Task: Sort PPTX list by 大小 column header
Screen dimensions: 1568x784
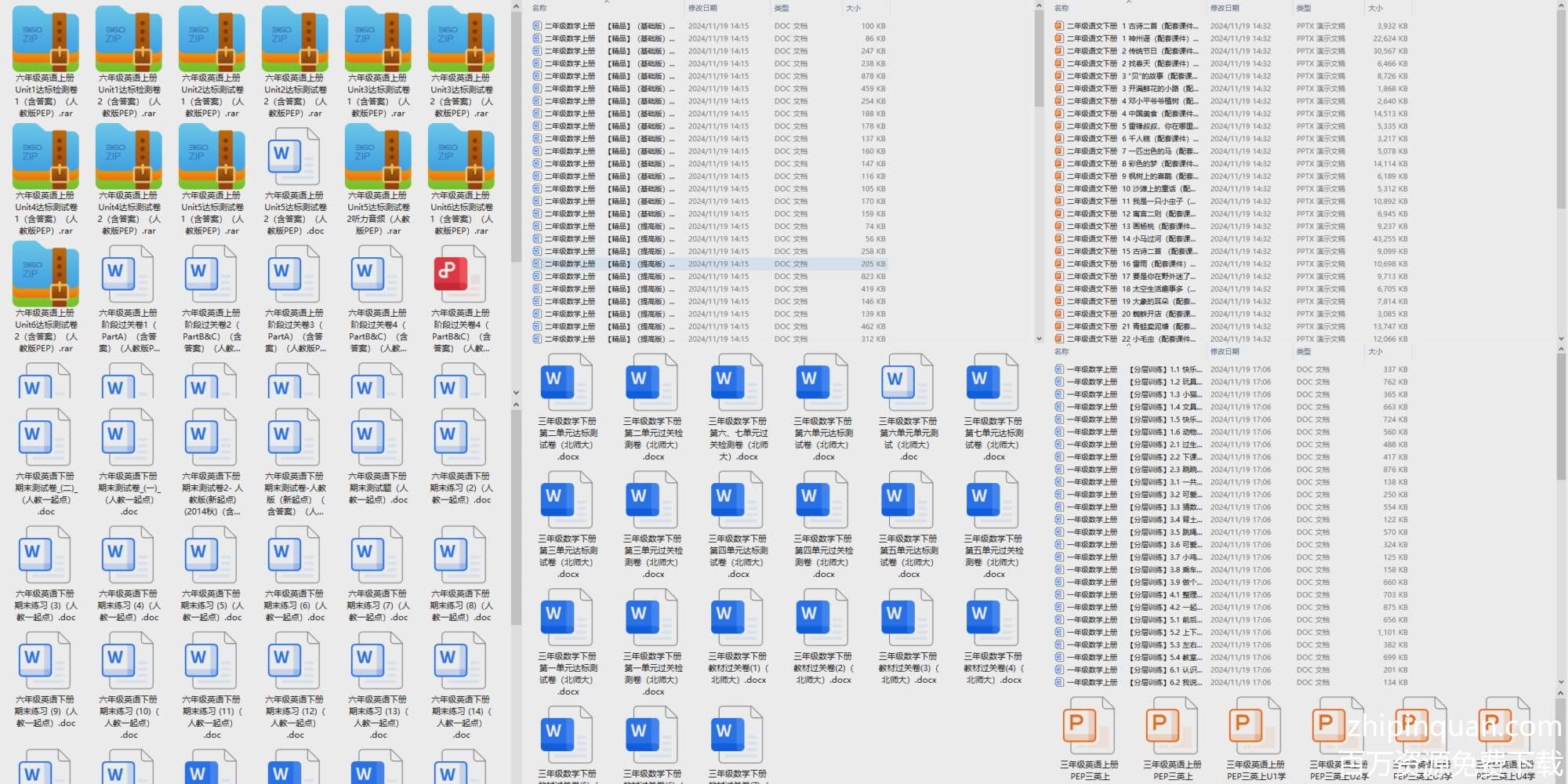Action: [1375, 8]
